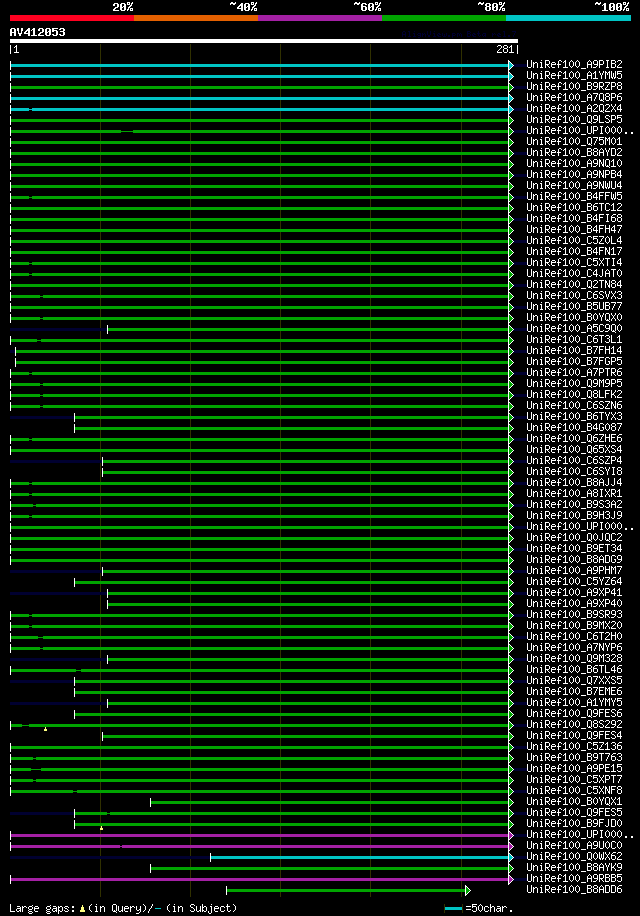Click the purple ~60% identity legend segment
Screen dimensions: 640x916
pos(320,18)
